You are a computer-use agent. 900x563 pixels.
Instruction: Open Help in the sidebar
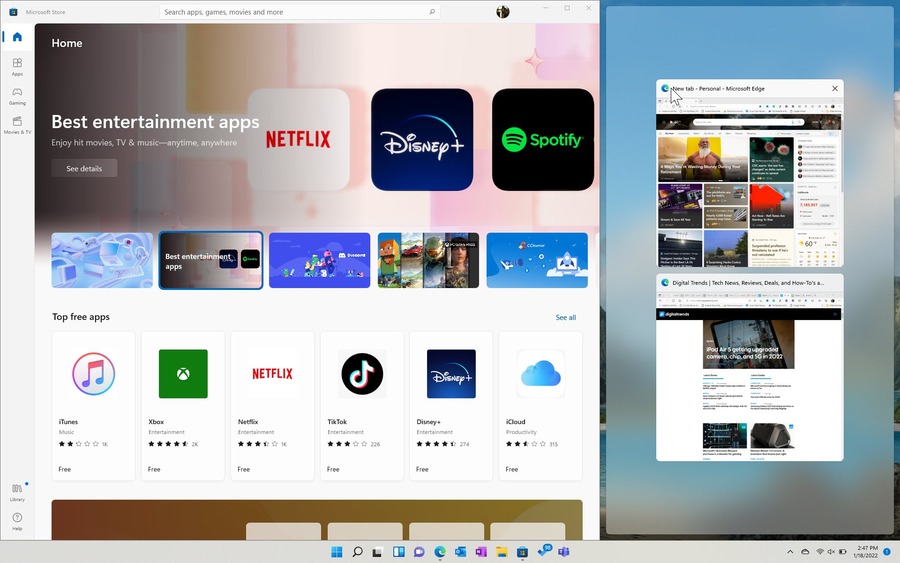coord(17,521)
